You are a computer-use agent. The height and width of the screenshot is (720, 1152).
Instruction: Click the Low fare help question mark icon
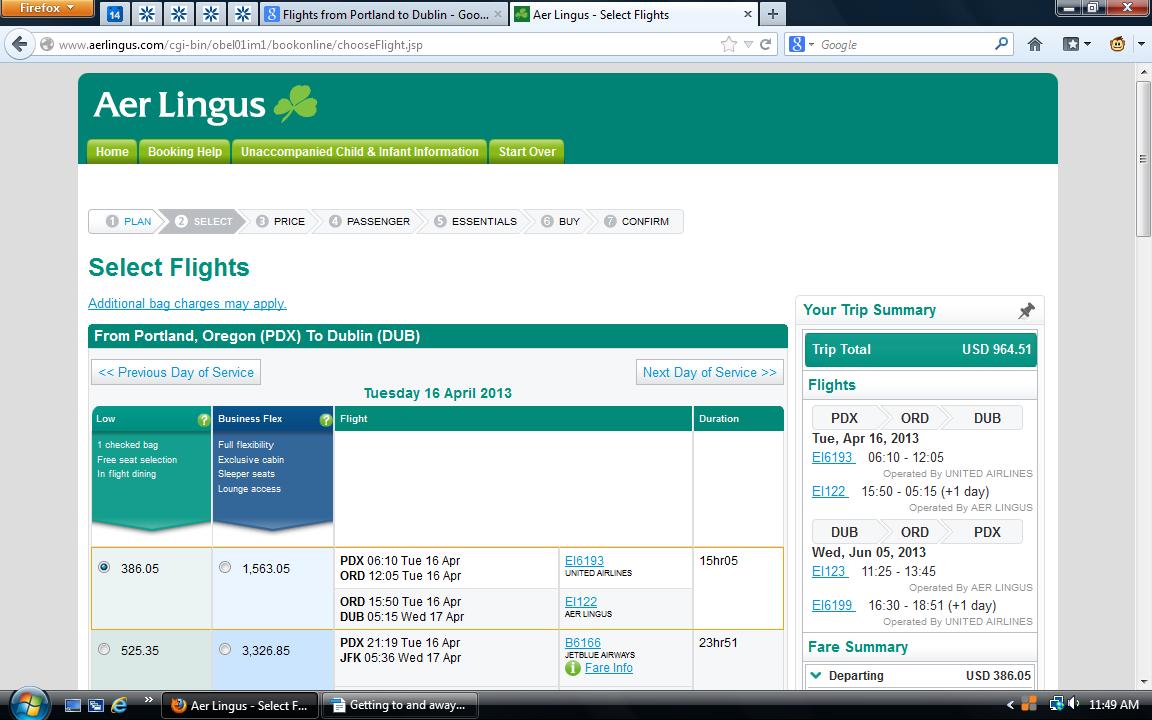coord(204,420)
